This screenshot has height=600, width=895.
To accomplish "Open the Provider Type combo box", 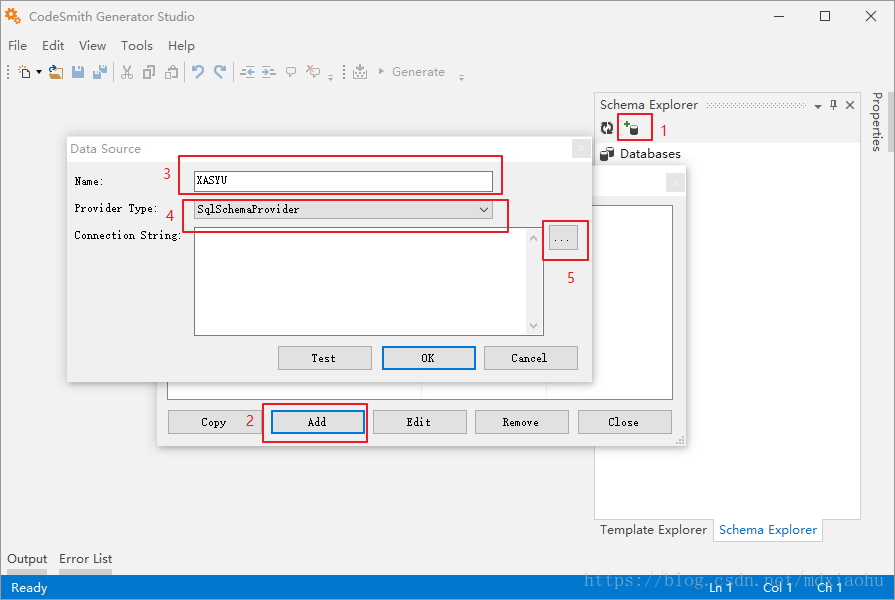I will pos(343,210).
